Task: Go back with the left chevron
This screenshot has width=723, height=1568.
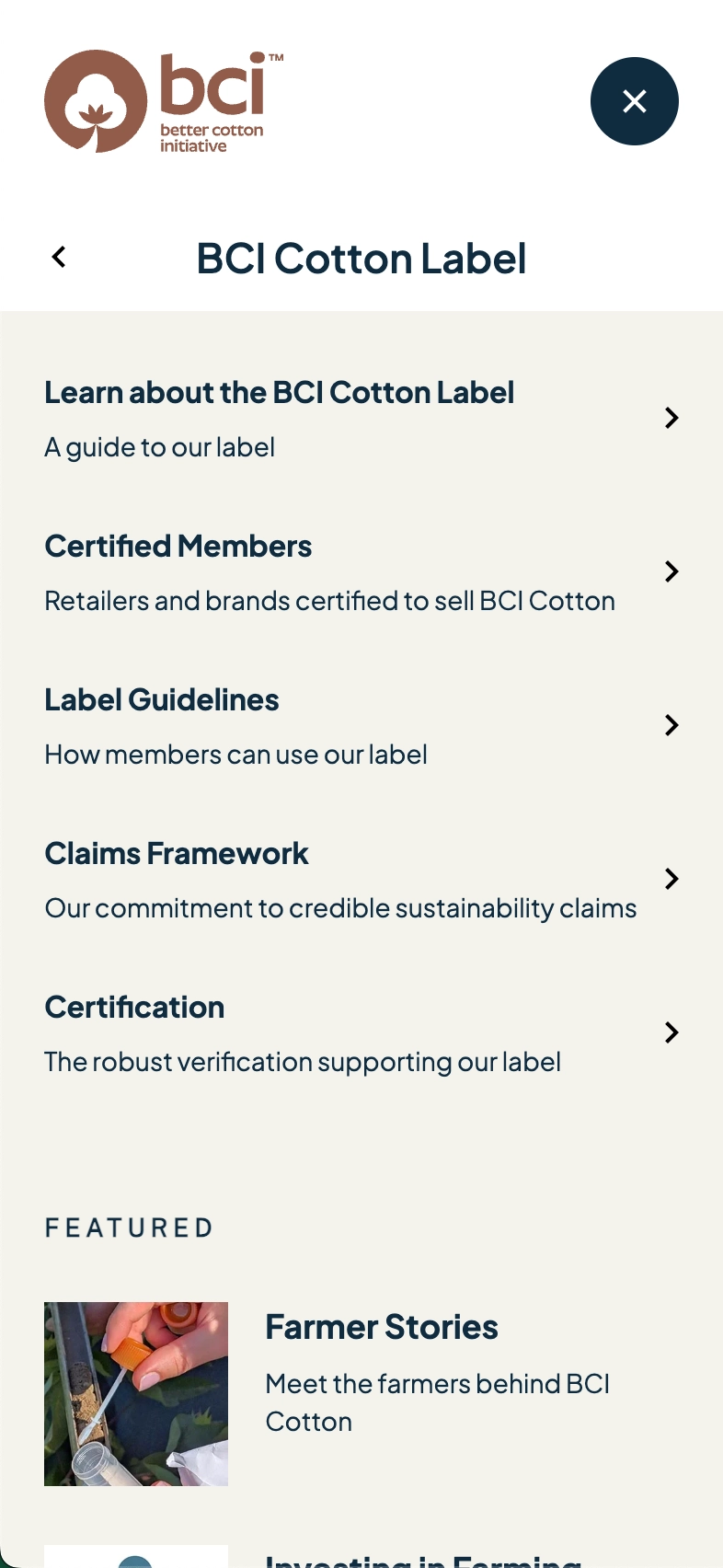Action: point(59,258)
